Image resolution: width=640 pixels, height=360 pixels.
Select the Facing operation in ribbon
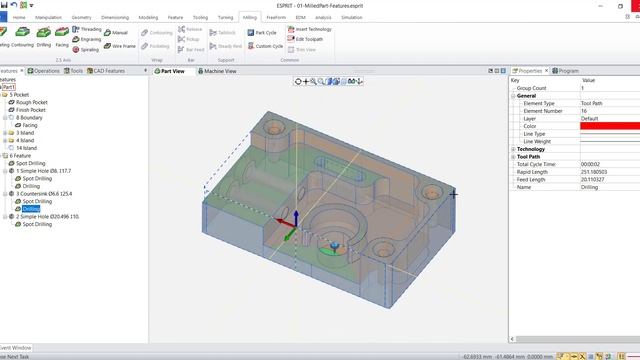pos(62,37)
